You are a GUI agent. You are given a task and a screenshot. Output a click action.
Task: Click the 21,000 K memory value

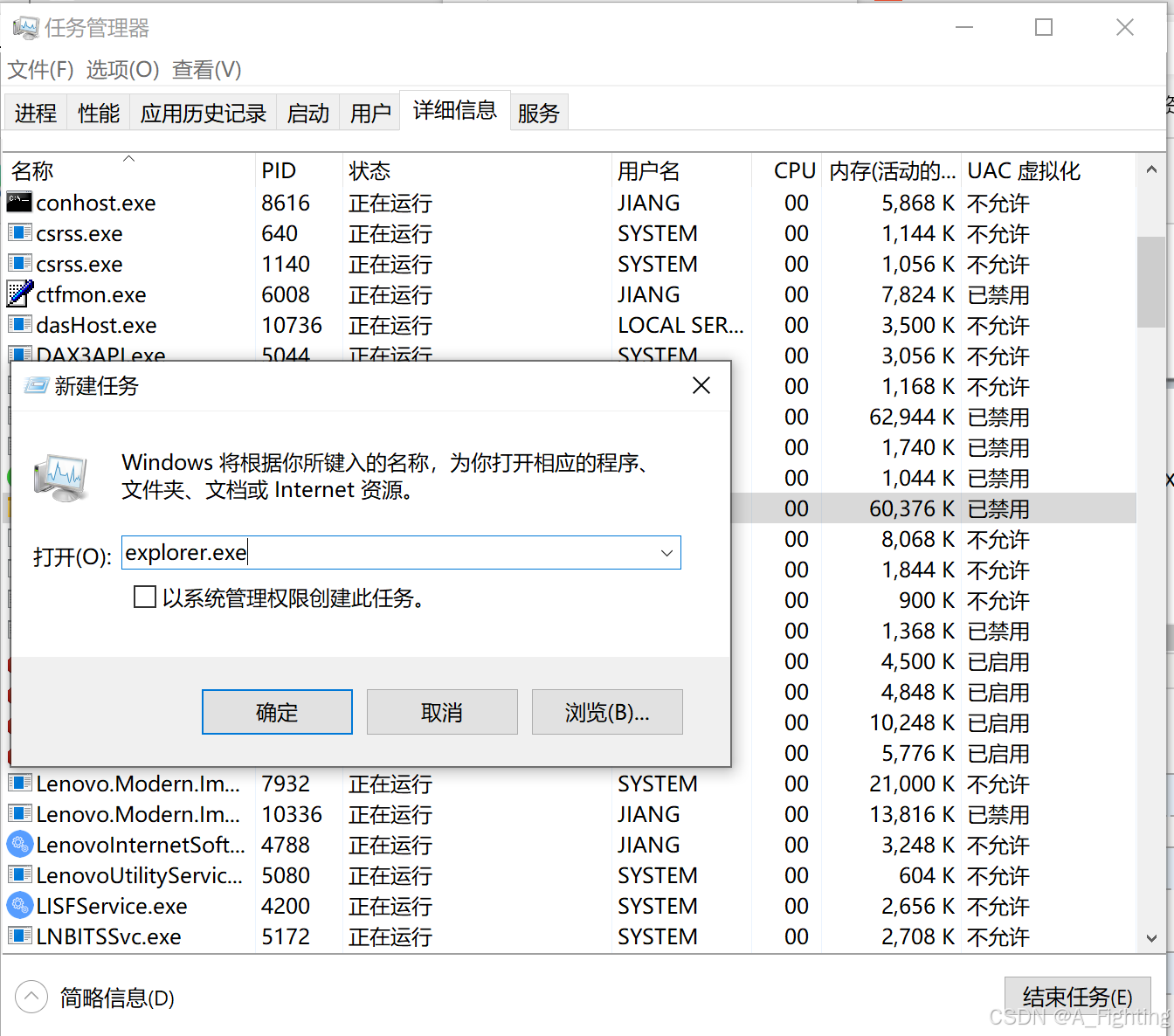[912, 784]
